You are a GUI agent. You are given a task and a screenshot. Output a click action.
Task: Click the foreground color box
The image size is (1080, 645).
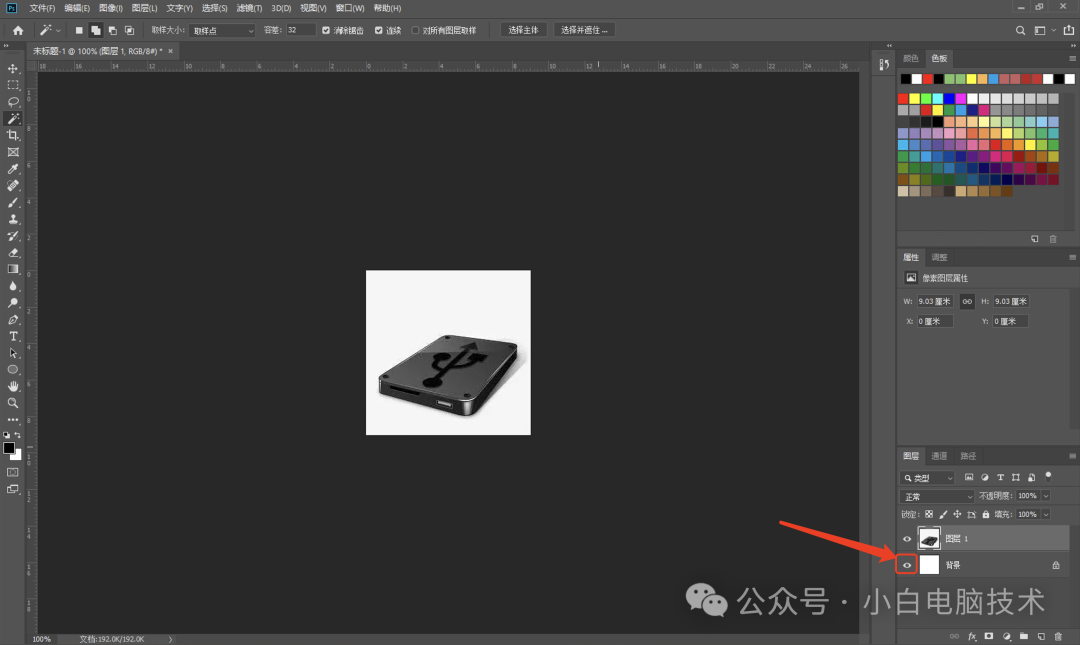[9, 448]
